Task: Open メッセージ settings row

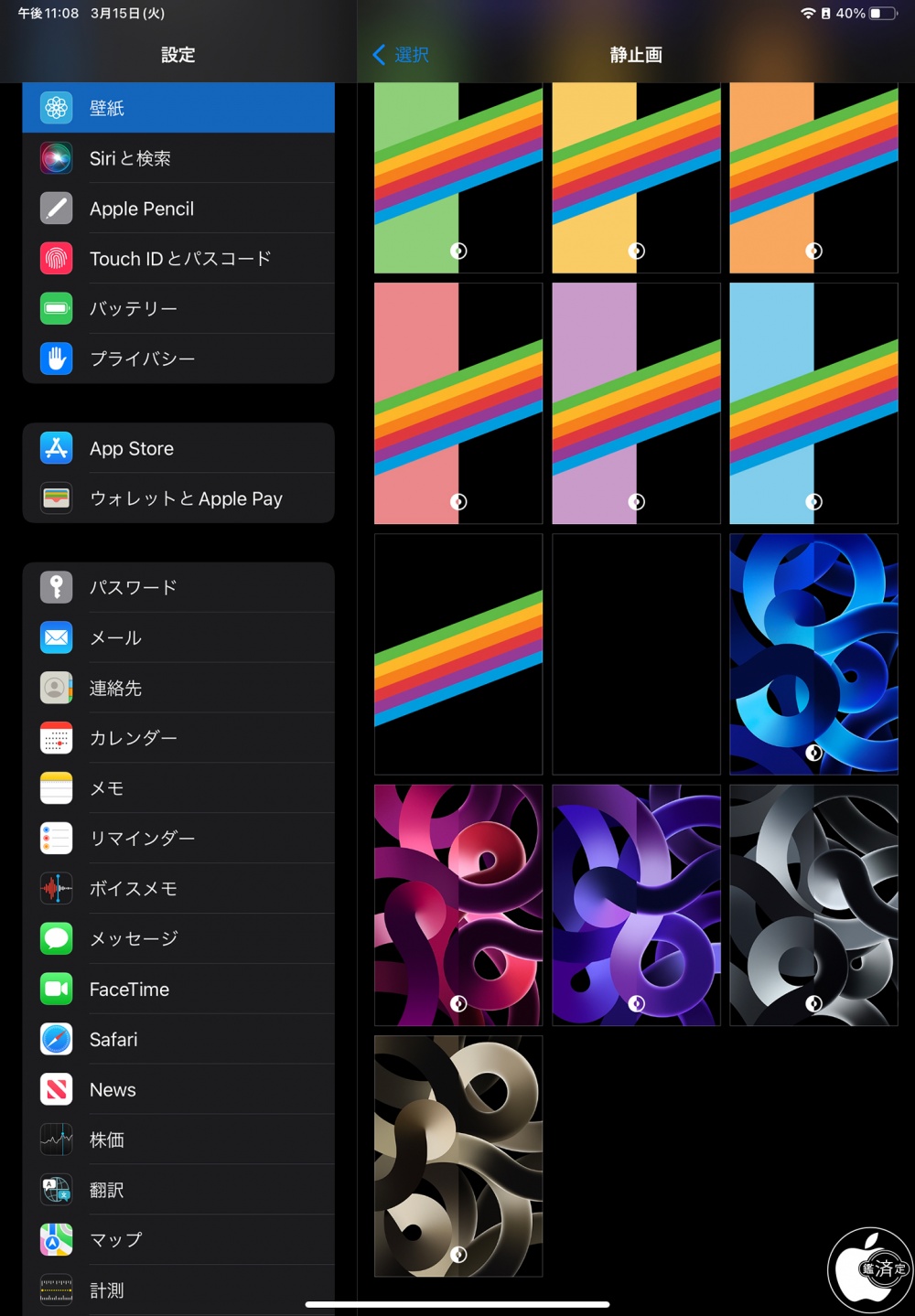Action: click(x=178, y=938)
